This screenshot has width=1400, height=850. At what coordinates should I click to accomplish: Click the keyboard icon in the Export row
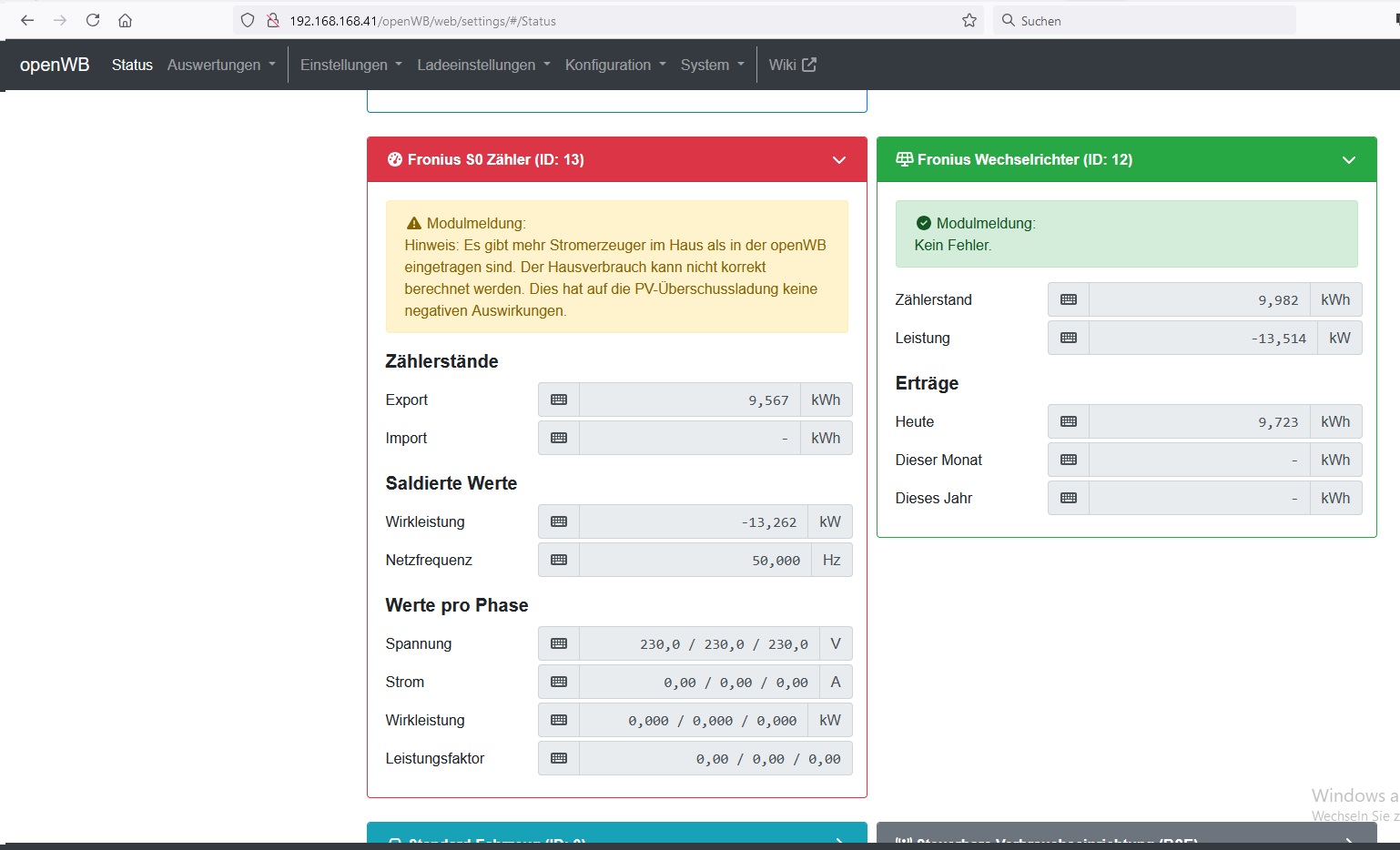point(559,400)
